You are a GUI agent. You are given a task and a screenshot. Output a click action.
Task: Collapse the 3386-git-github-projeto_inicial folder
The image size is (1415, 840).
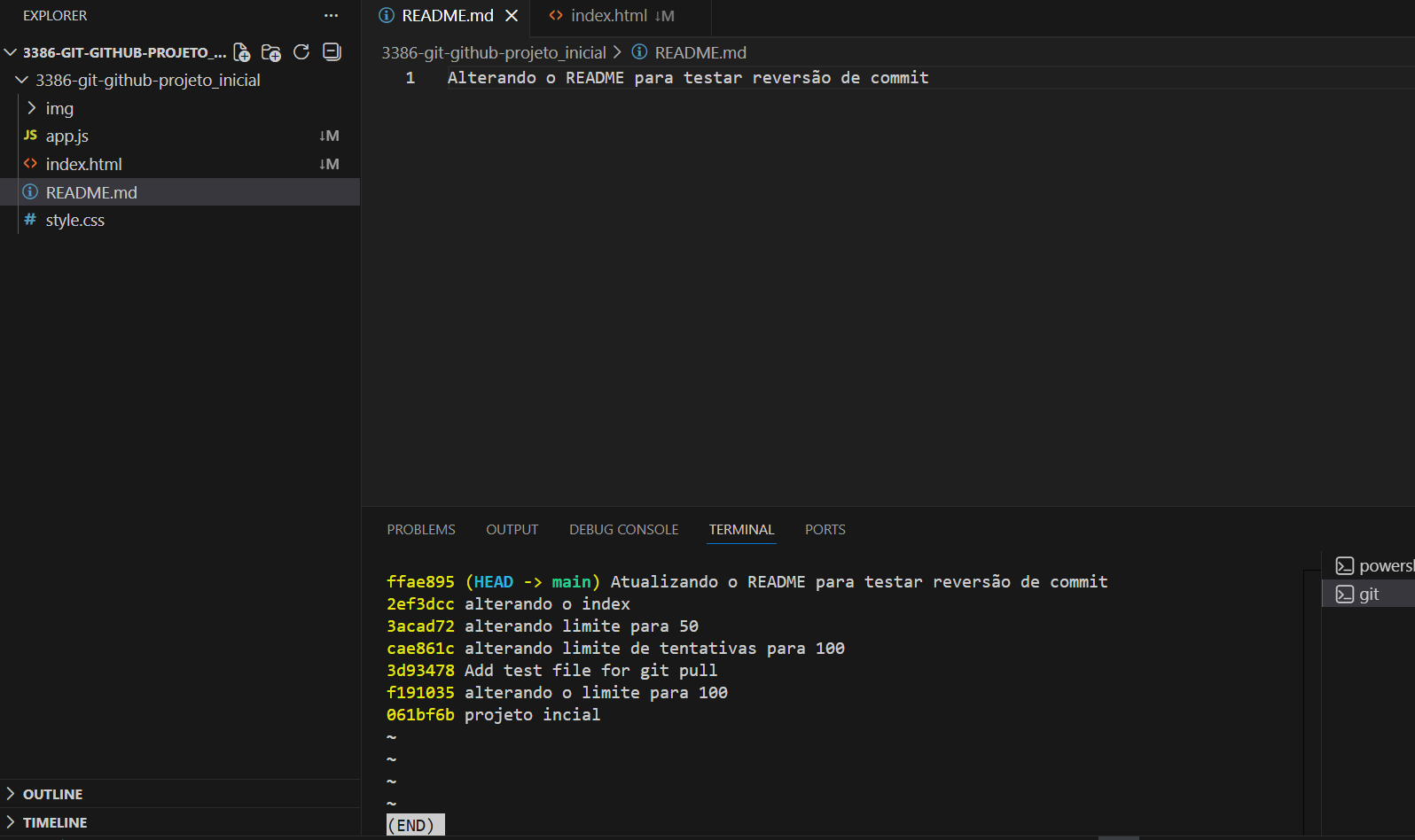[147, 81]
